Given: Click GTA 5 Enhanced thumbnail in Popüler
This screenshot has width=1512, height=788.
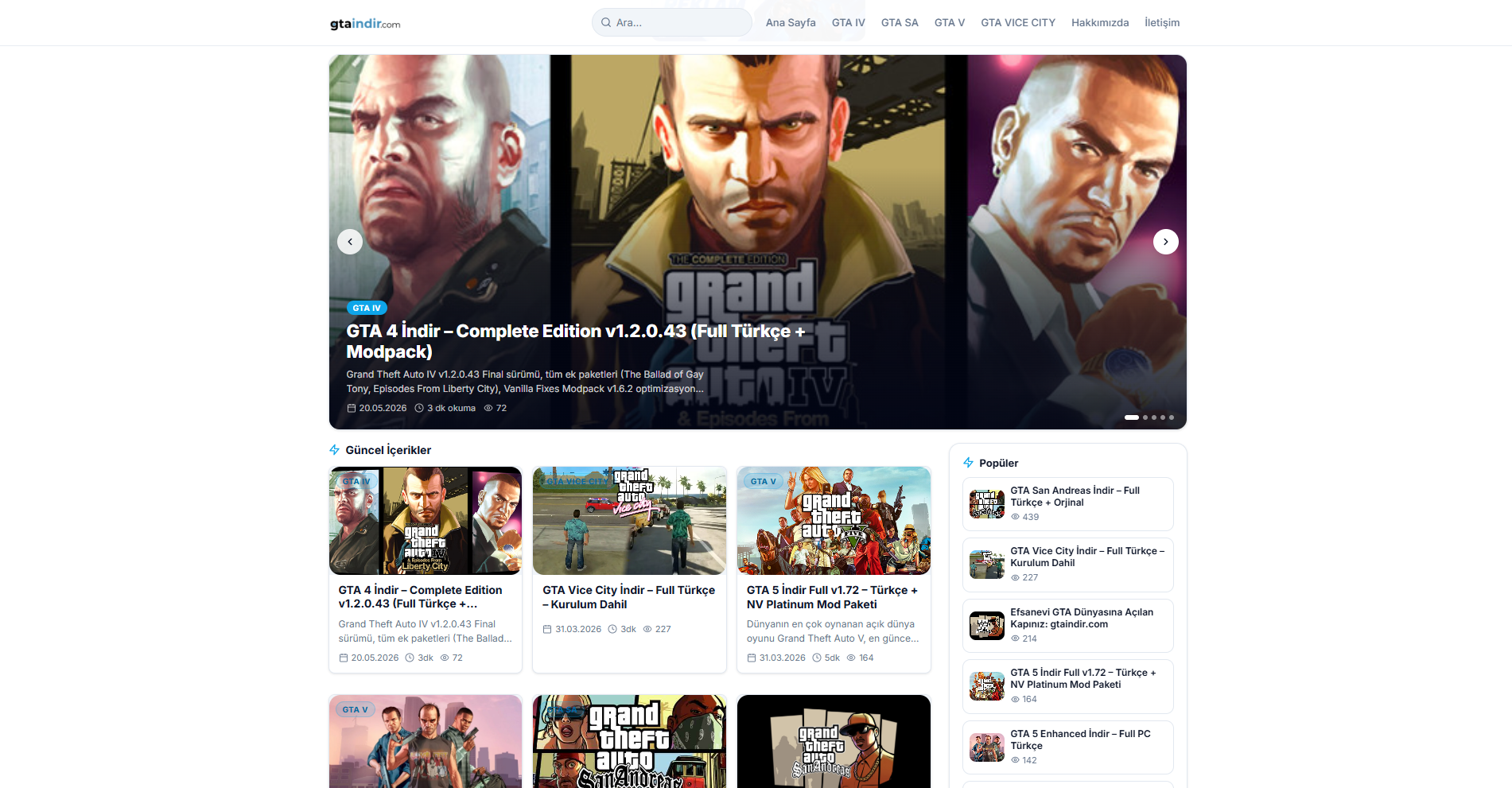Looking at the screenshot, I should (x=987, y=747).
